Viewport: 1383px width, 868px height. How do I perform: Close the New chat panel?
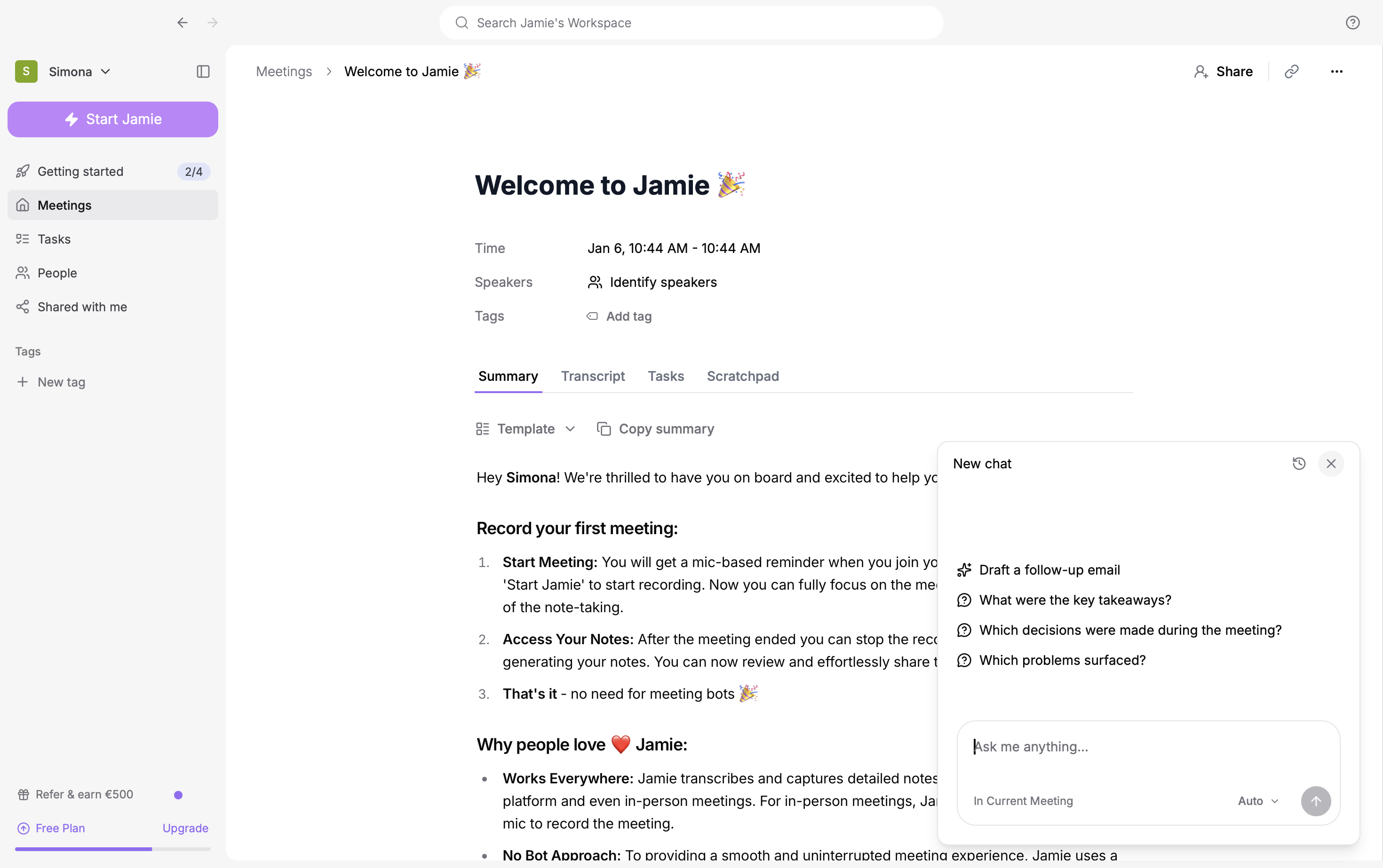[1331, 463]
